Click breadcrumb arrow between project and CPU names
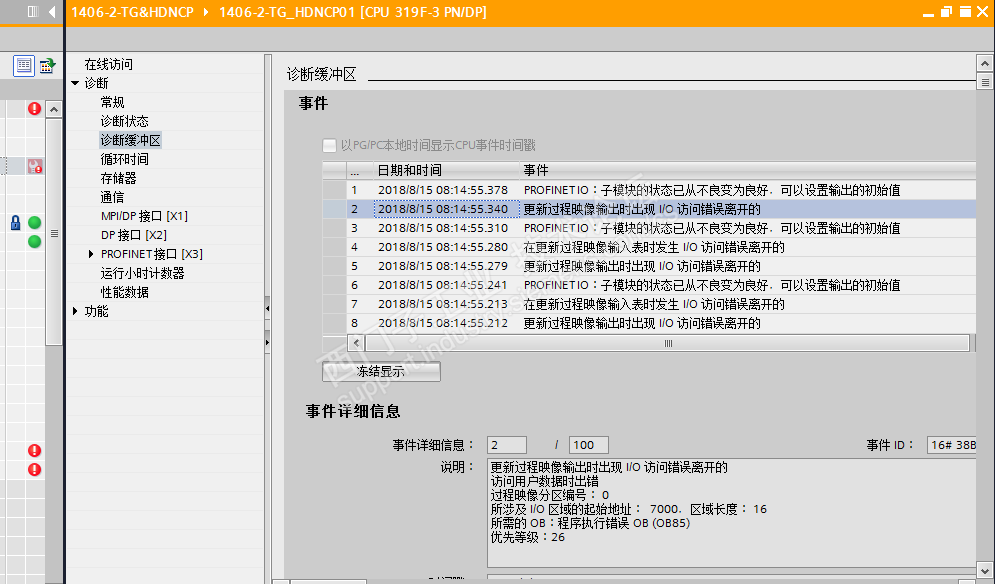Screen dimensions: 995x584 tap(206, 12)
